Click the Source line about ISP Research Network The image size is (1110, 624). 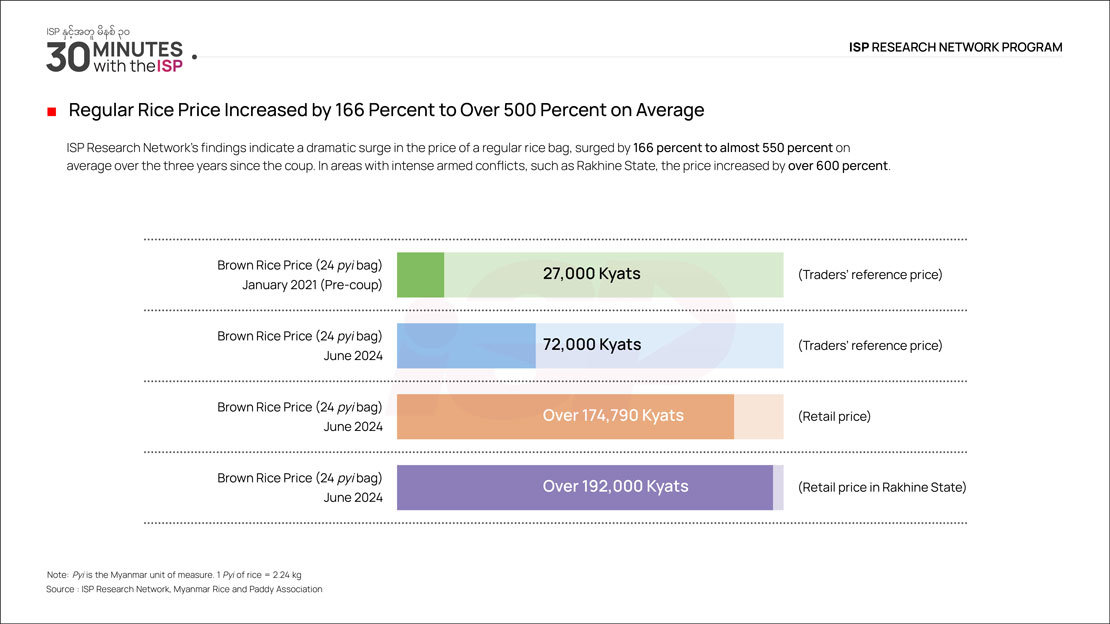coord(184,590)
